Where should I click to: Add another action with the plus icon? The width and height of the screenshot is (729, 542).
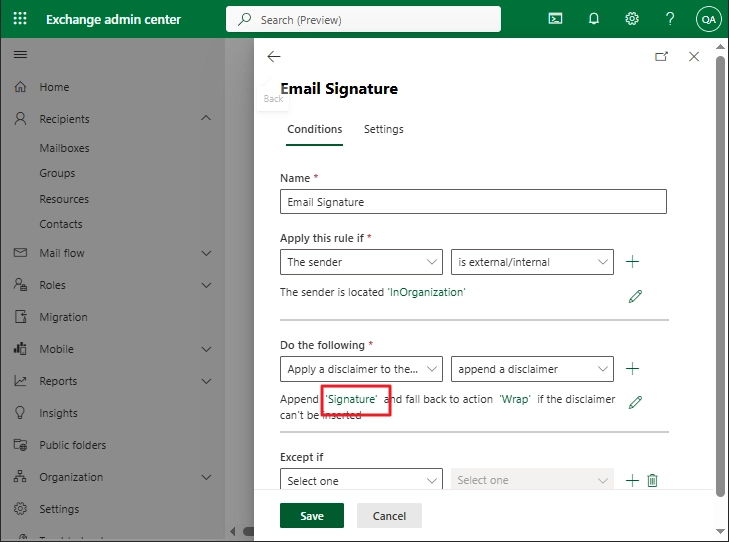(632, 369)
